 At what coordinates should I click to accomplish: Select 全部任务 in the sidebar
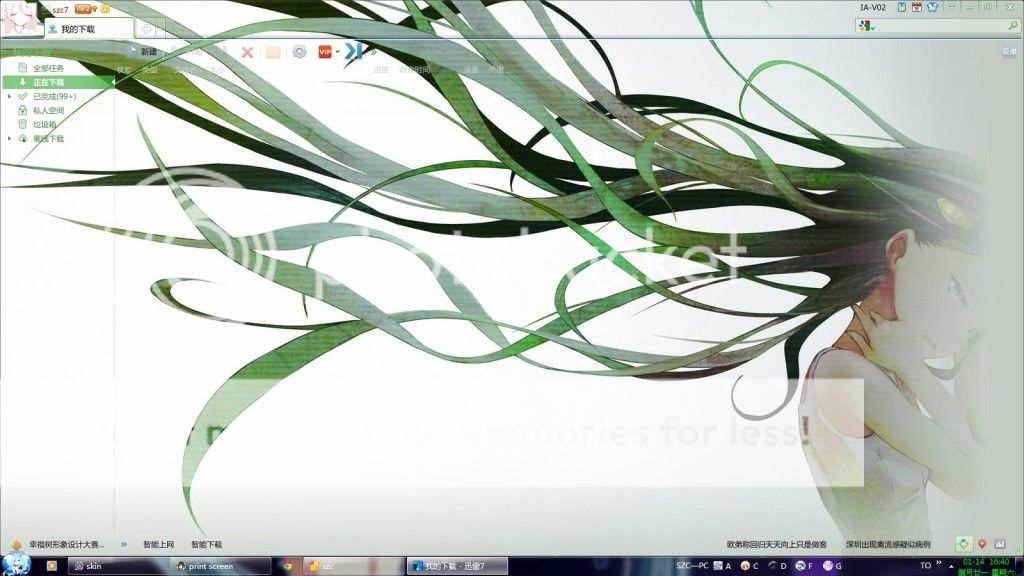point(48,68)
